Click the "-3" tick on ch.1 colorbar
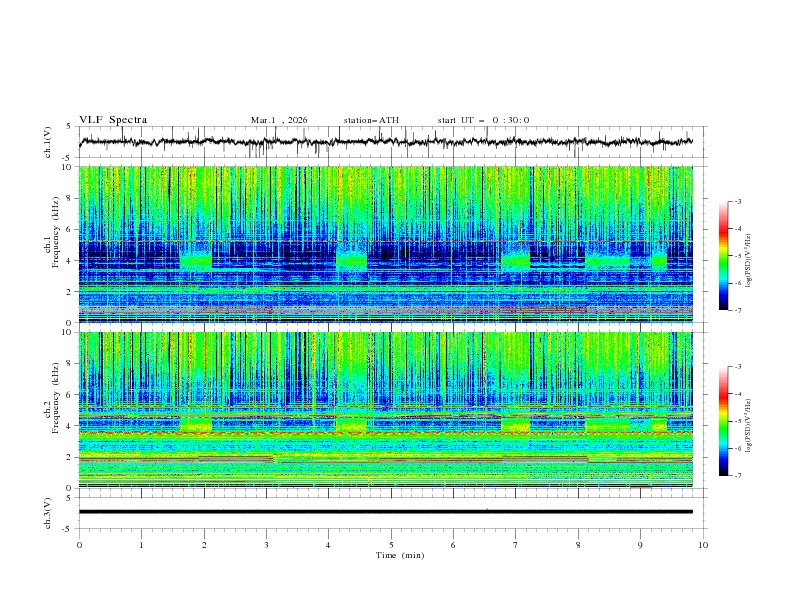This screenshot has height=612, width=792. [738, 201]
